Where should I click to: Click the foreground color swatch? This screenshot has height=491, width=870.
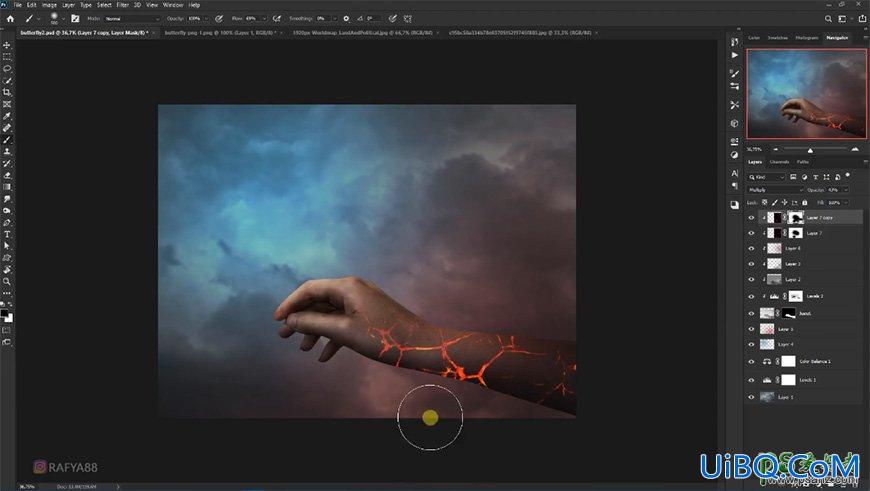4,313
